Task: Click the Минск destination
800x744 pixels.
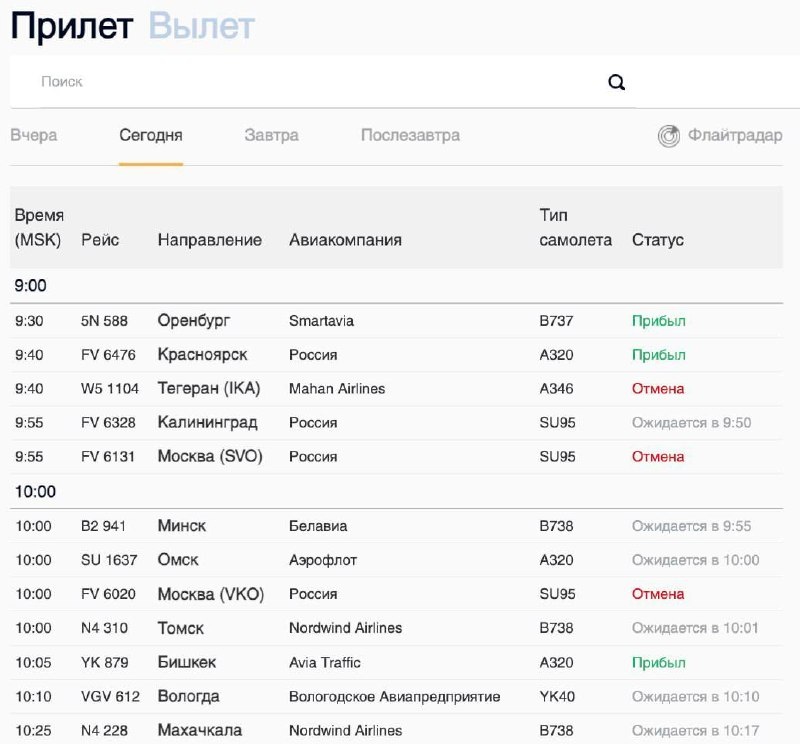Action: click(182, 526)
